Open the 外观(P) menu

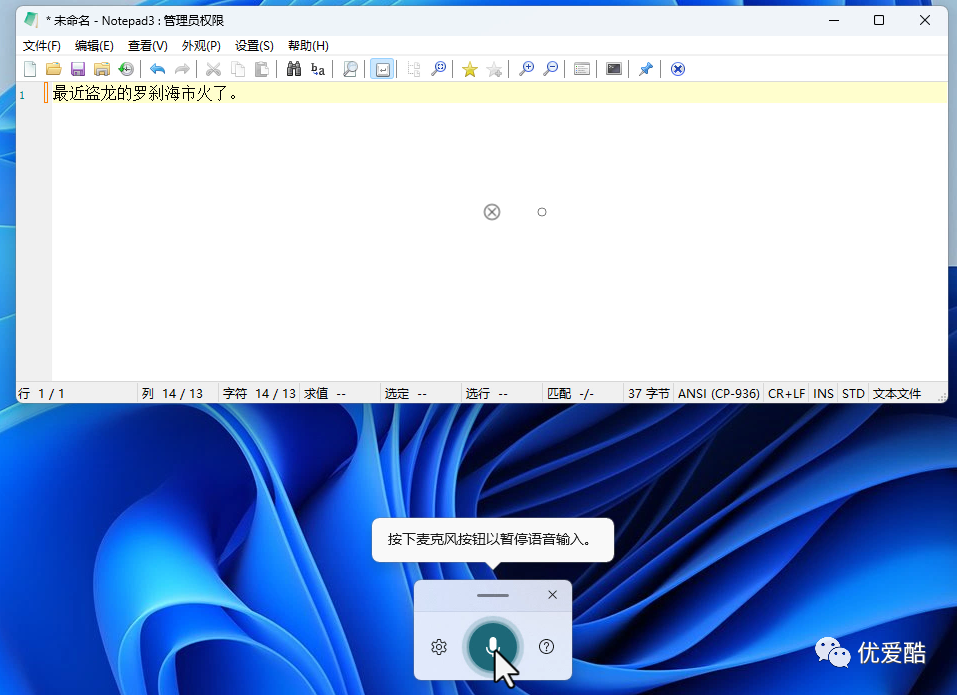(x=201, y=46)
